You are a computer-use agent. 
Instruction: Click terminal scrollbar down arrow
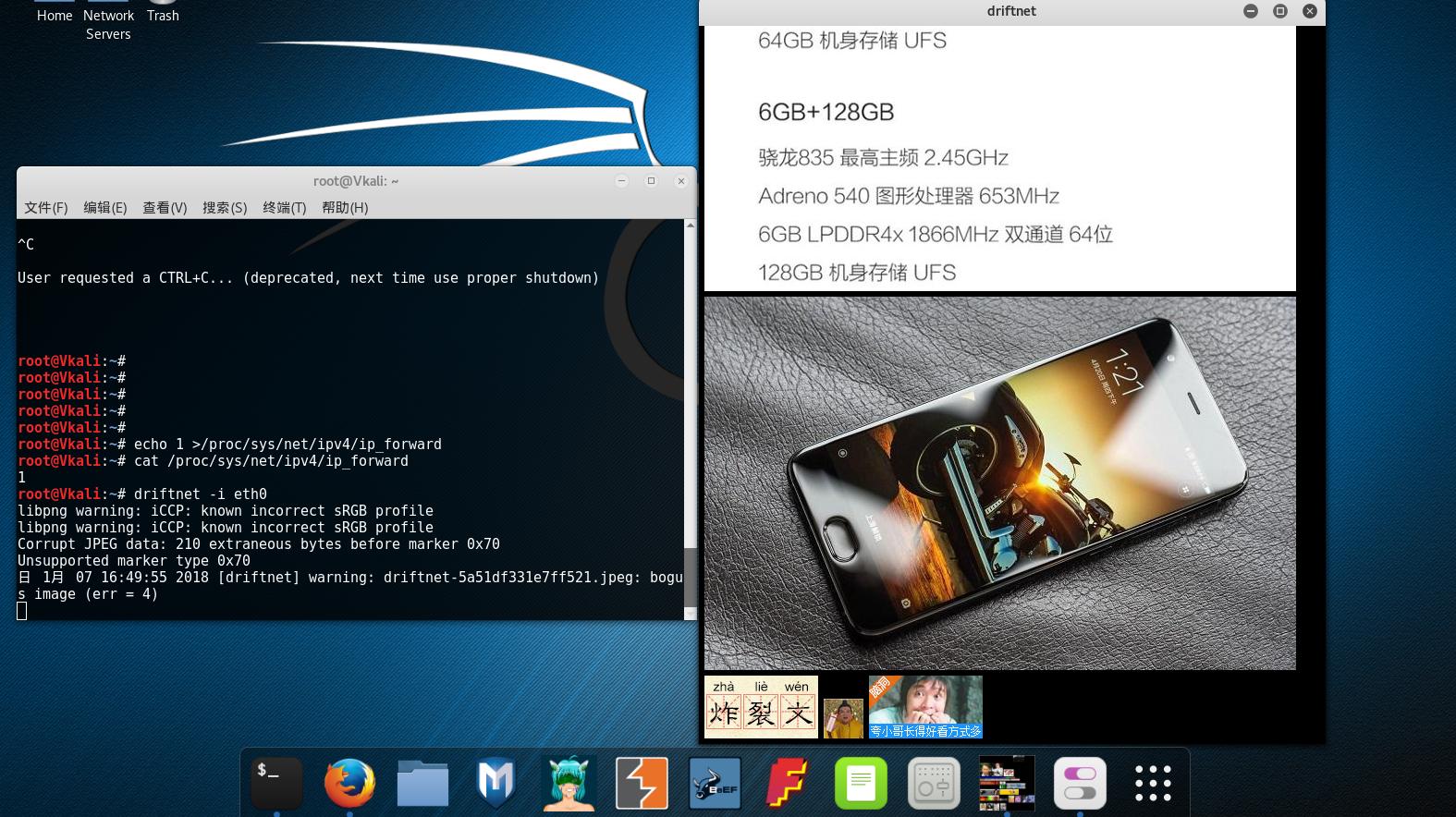coord(690,614)
